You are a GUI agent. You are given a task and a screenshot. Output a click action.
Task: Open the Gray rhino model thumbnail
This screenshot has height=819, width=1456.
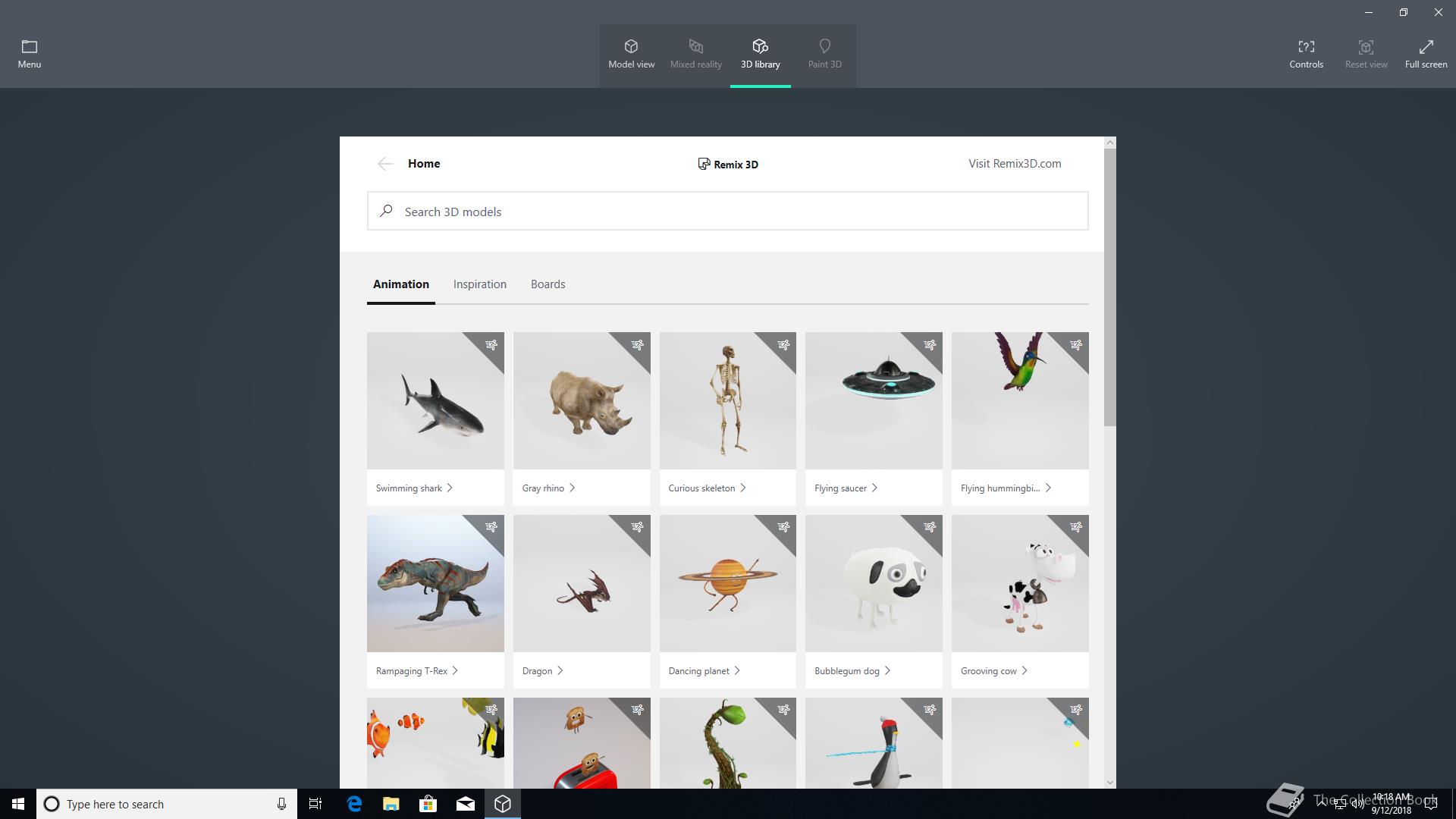[582, 400]
